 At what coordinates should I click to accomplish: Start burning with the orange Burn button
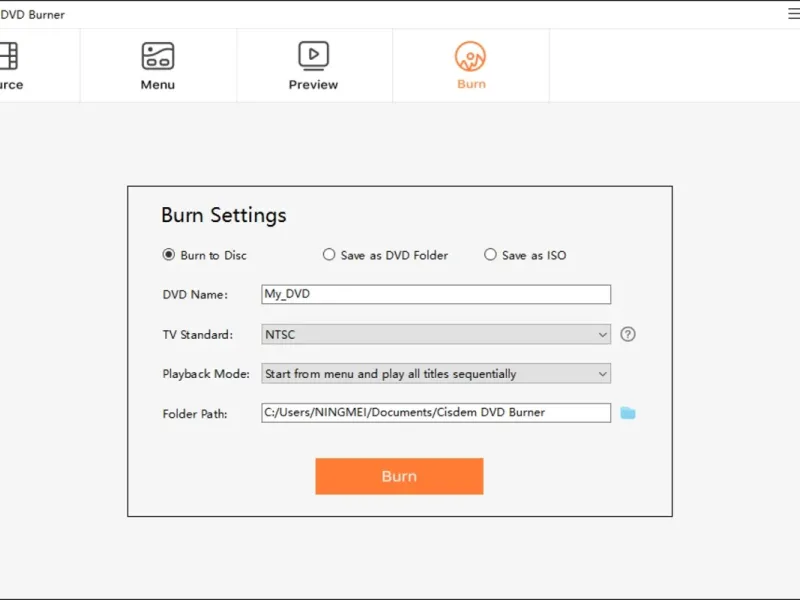coord(399,476)
